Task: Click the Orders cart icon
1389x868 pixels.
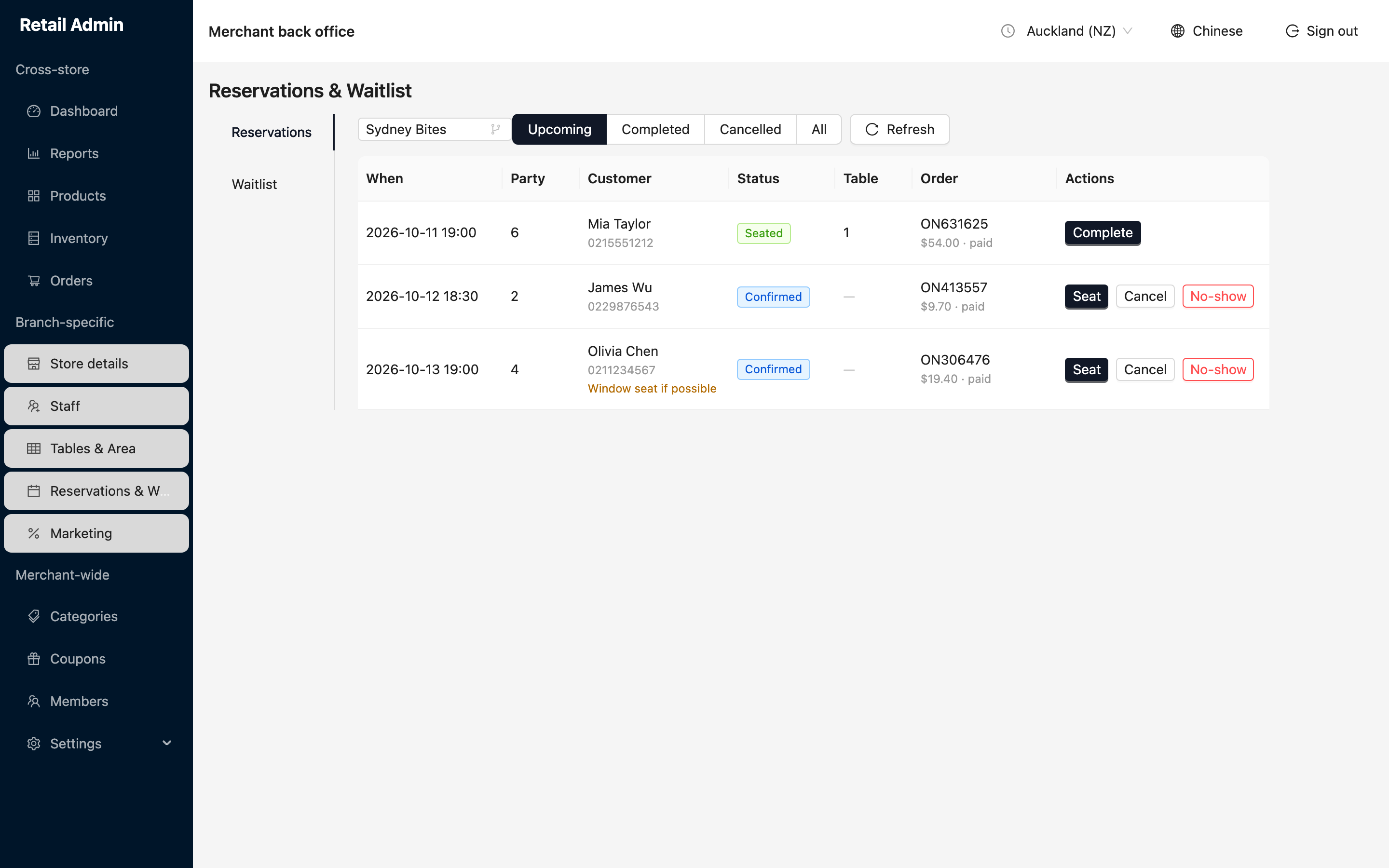Action: click(x=34, y=281)
